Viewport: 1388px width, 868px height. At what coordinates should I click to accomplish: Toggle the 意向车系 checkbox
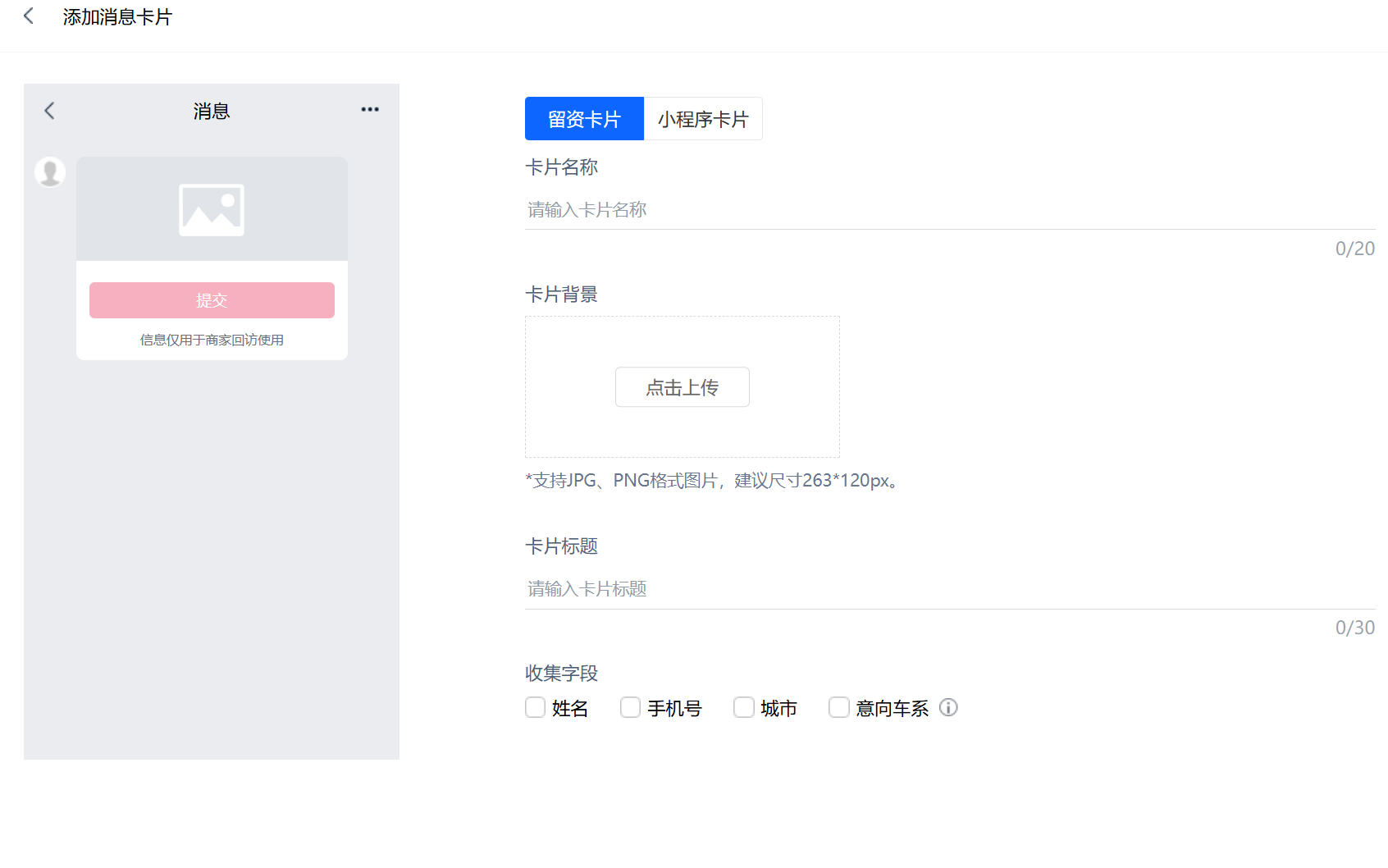pyautogui.click(x=839, y=707)
